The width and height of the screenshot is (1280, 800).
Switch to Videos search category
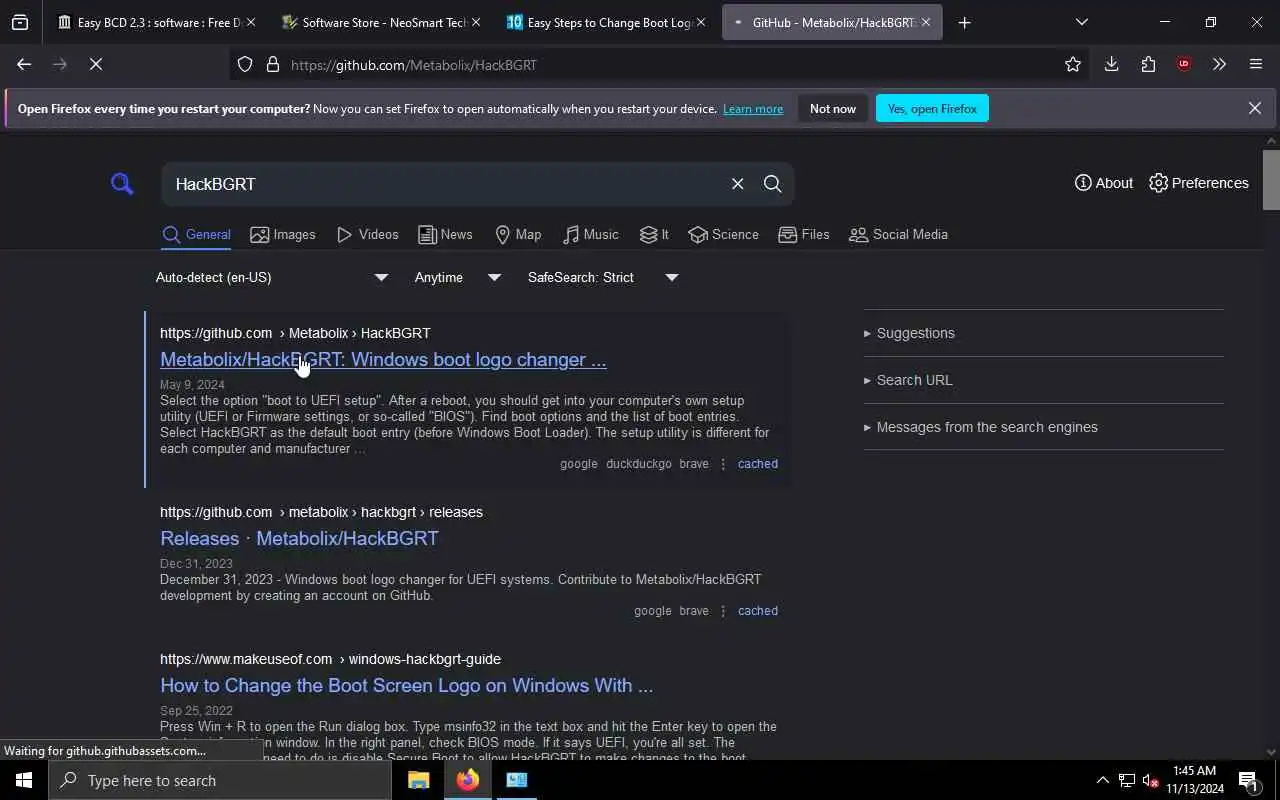tap(368, 234)
